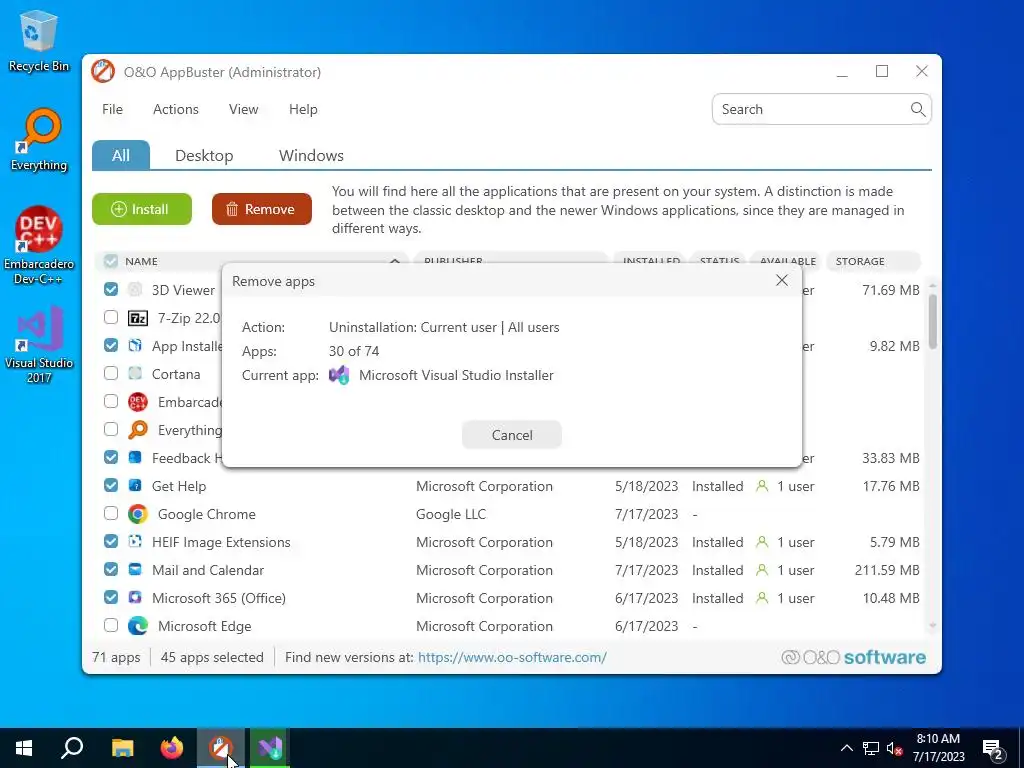Open the View menu

pyautogui.click(x=244, y=109)
